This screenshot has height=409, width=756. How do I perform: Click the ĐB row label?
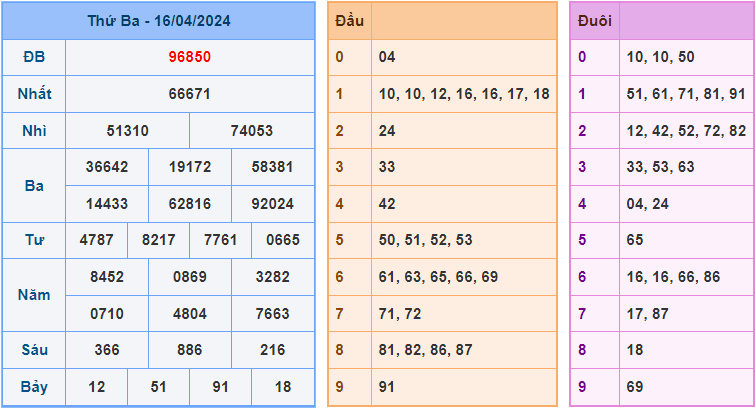pyautogui.click(x=34, y=57)
